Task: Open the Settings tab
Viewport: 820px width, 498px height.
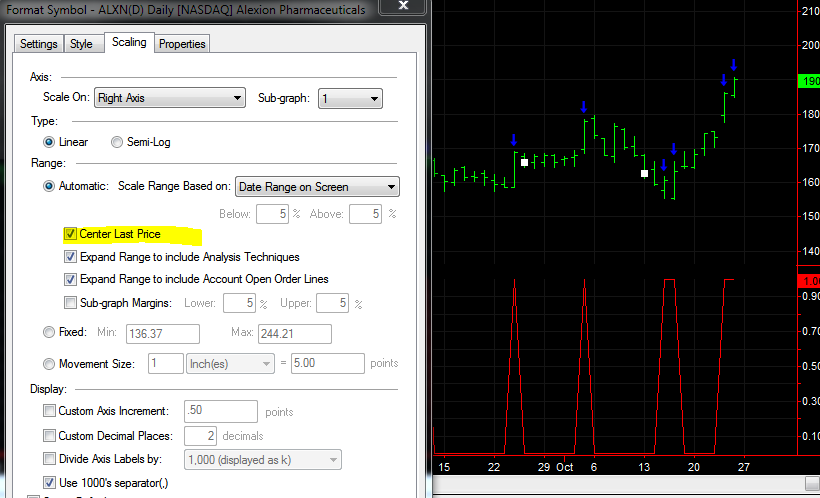Action: pyautogui.click(x=39, y=44)
